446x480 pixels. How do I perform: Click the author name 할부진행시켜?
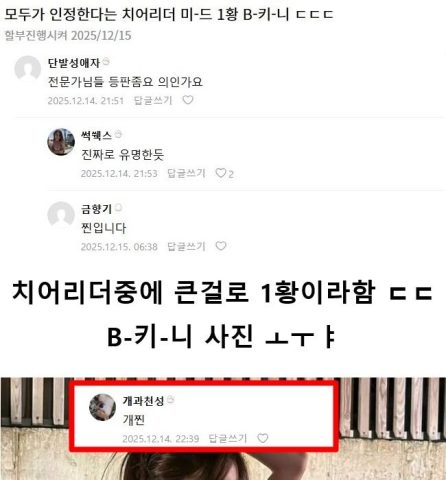[36, 35]
